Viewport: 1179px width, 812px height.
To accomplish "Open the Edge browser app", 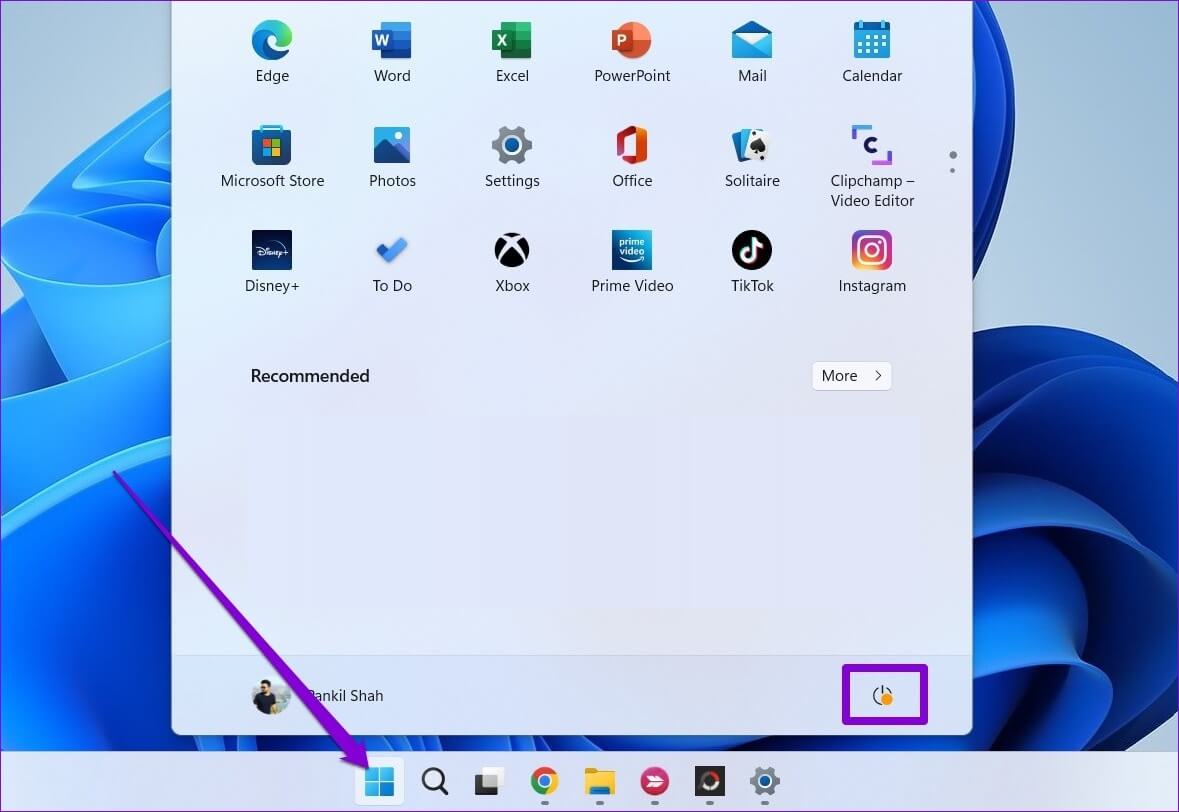I will point(271,51).
